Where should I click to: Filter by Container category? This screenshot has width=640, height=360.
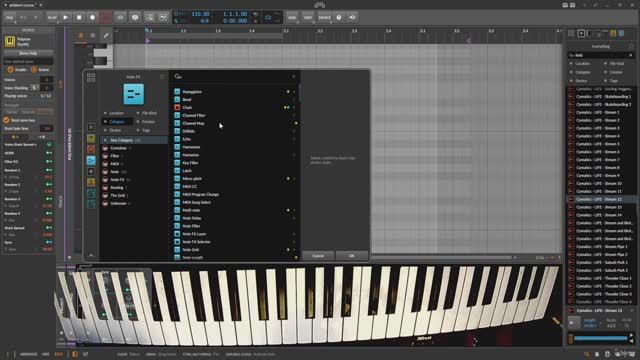[x=133, y=148]
